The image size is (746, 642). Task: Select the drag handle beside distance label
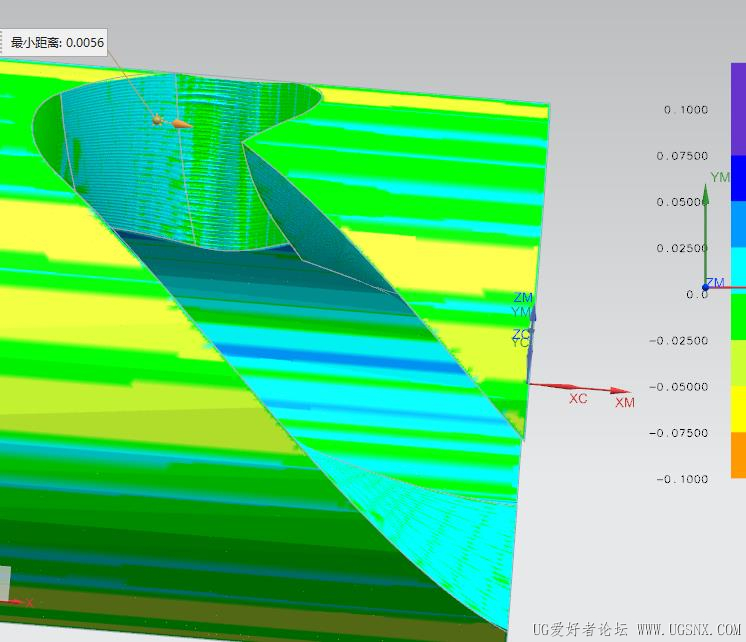pos(1,43)
